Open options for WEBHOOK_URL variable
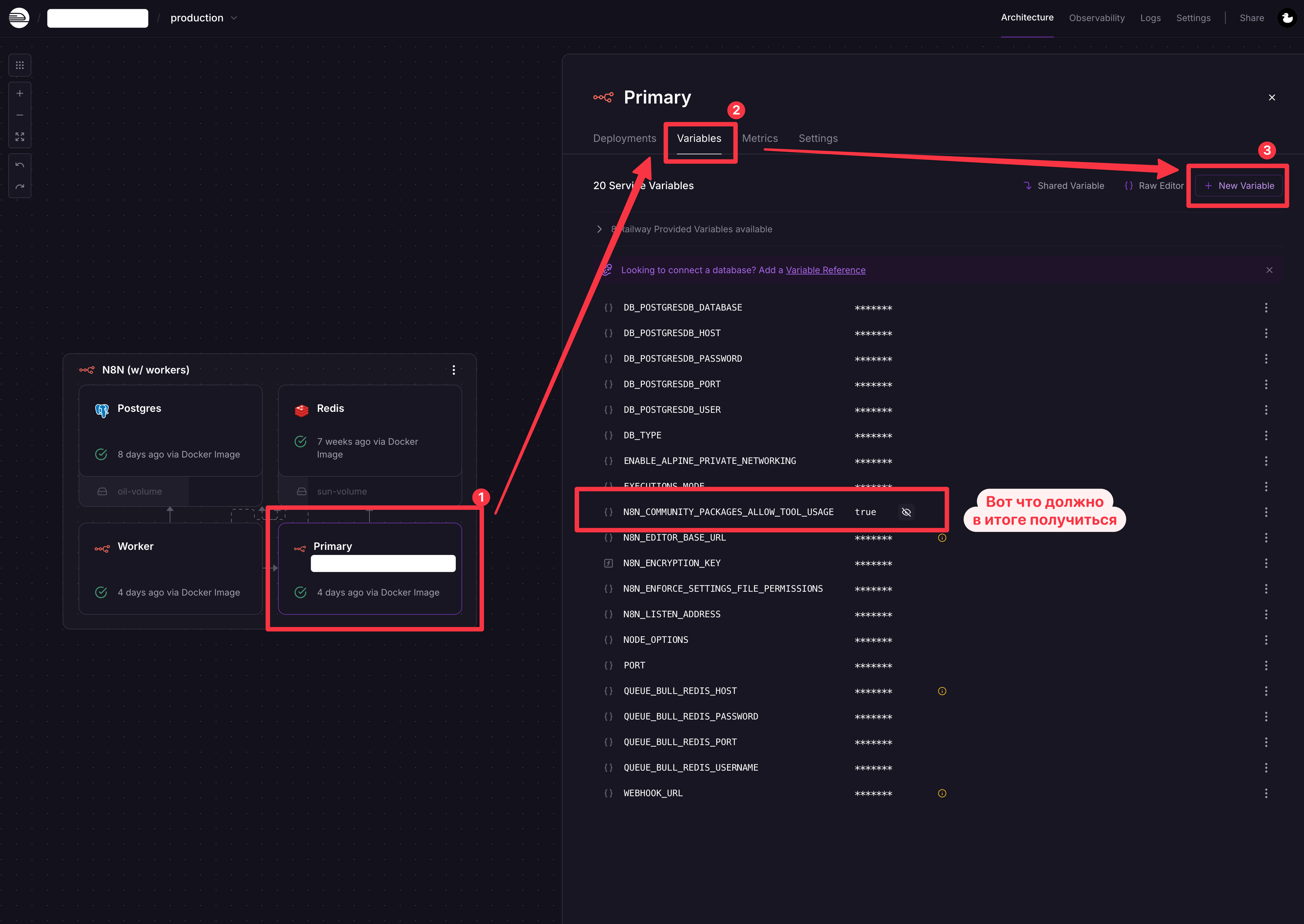The width and height of the screenshot is (1304, 924). pos(1266,793)
